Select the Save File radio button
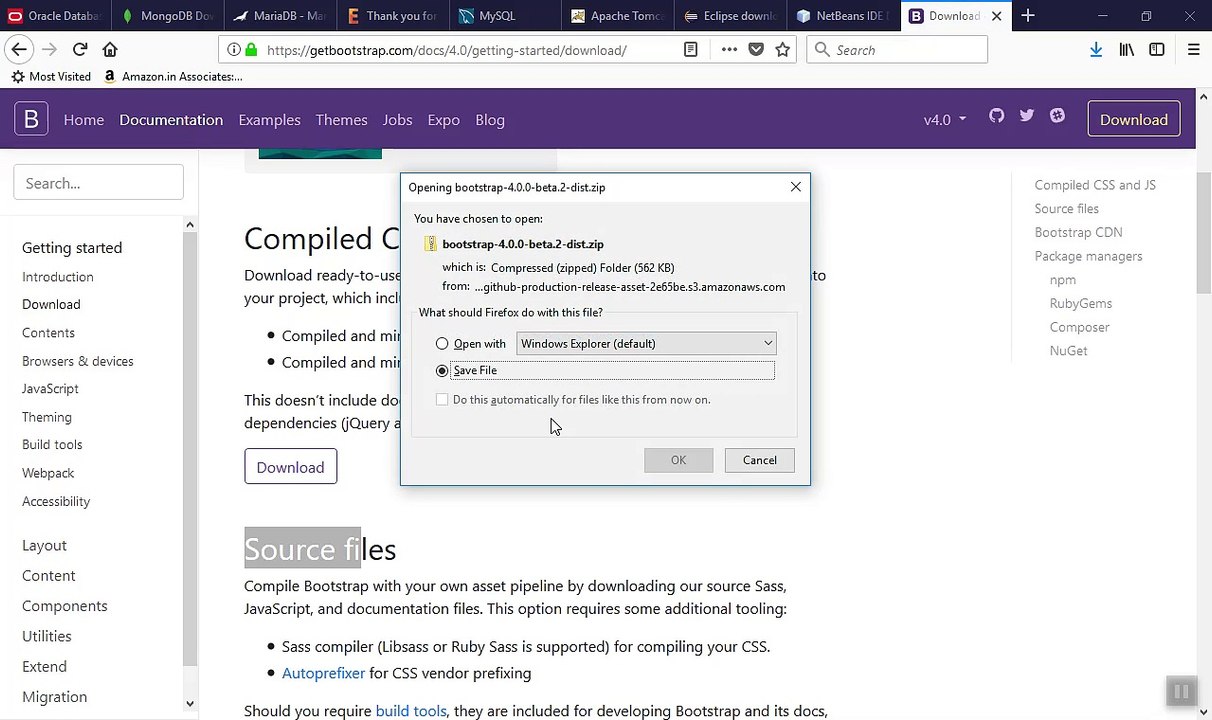1212x720 pixels. click(442, 371)
